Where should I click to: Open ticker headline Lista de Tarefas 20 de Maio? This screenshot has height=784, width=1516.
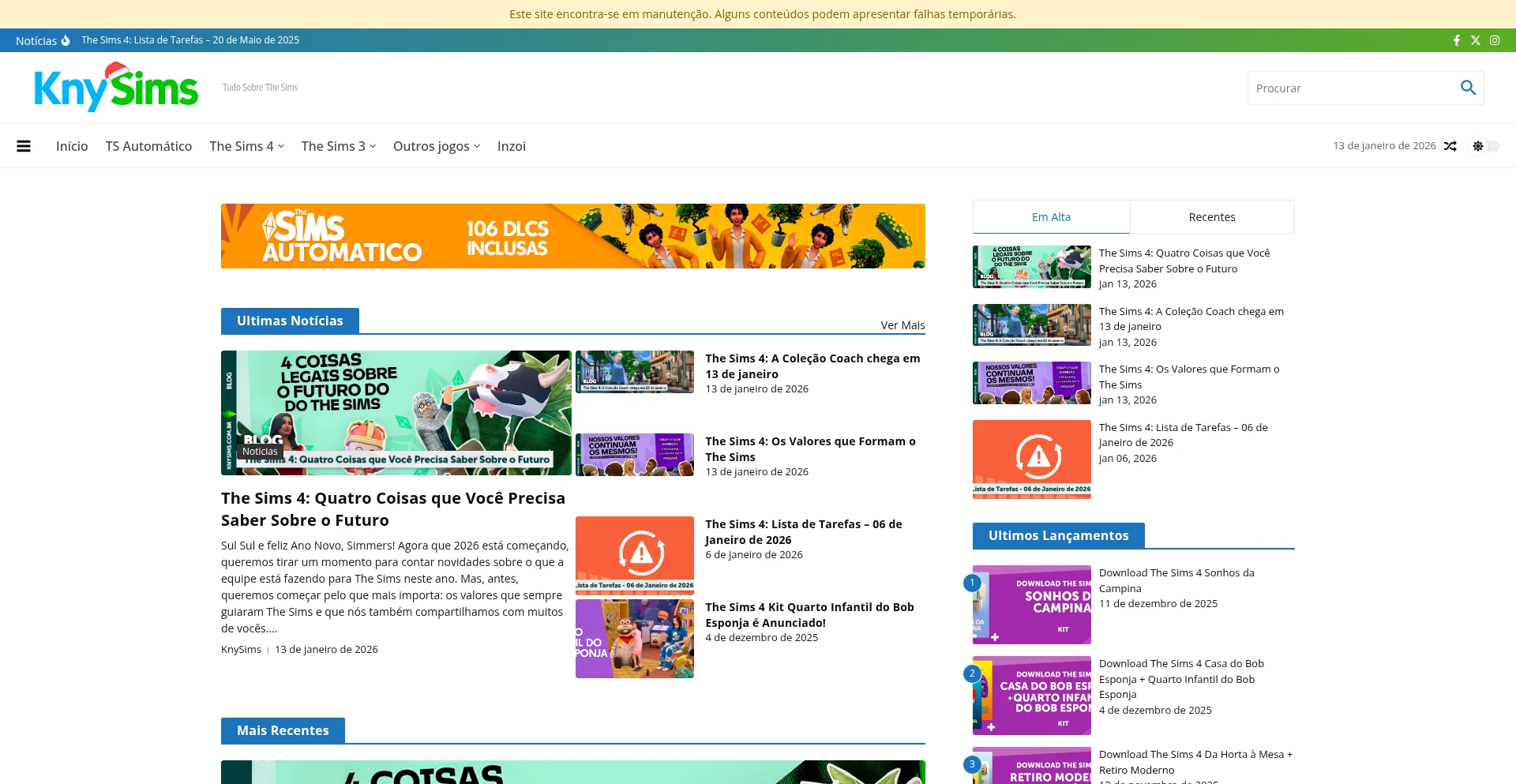tap(190, 40)
